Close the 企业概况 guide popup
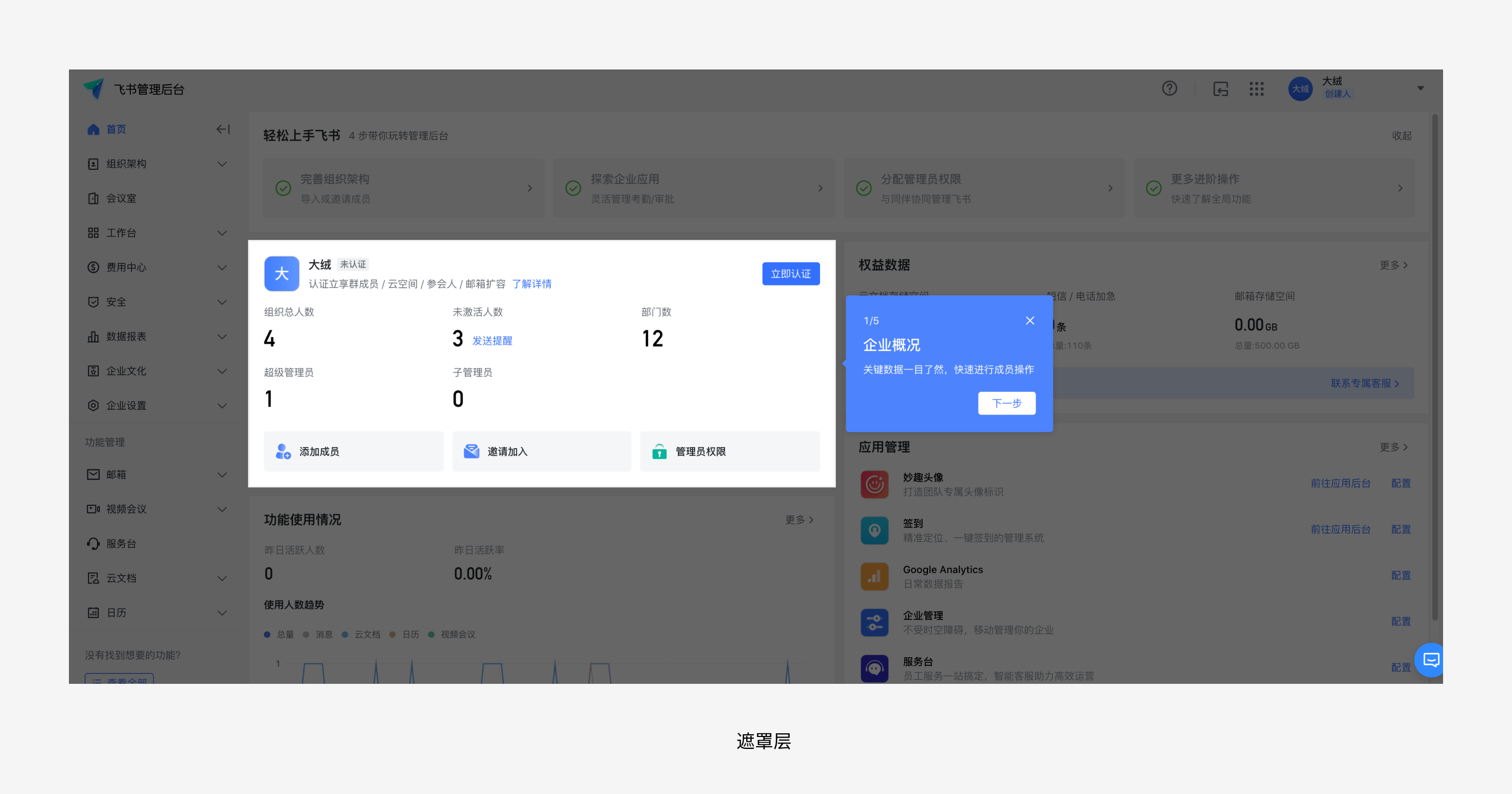This screenshot has height=794, width=1512. [1030, 320]
